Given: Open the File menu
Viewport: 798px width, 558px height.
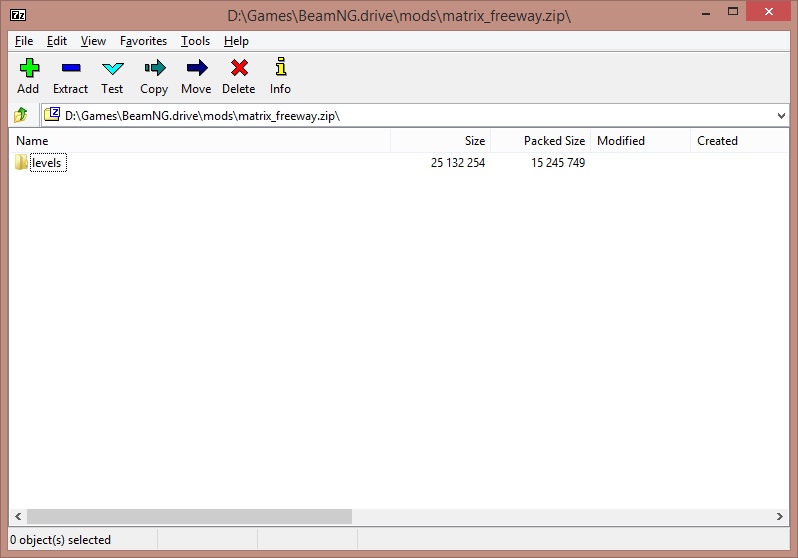Looking at the screenshot, I should coord(24,41).
